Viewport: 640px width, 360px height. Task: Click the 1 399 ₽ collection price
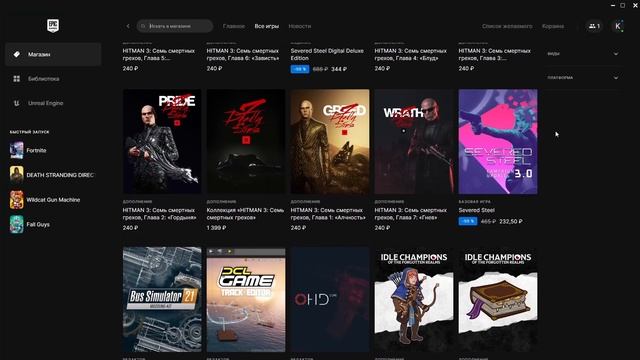point(216,228)
